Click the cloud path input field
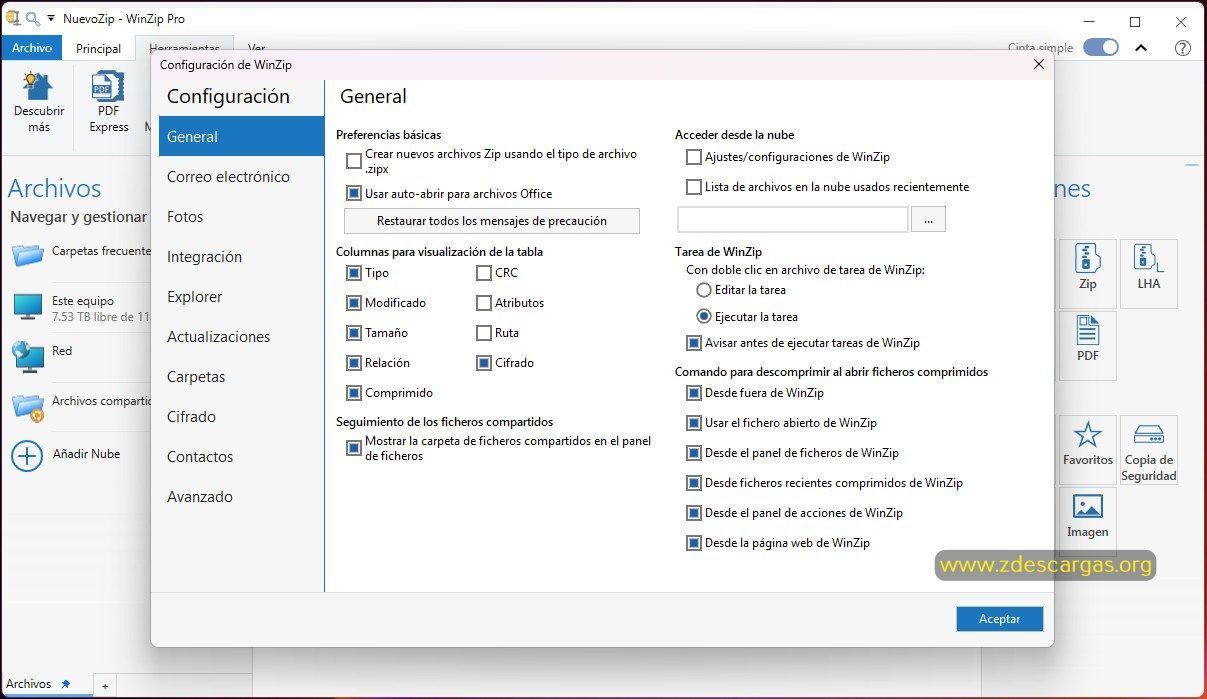This screenshot has width=1207, height=699. [x=793, y=220]
